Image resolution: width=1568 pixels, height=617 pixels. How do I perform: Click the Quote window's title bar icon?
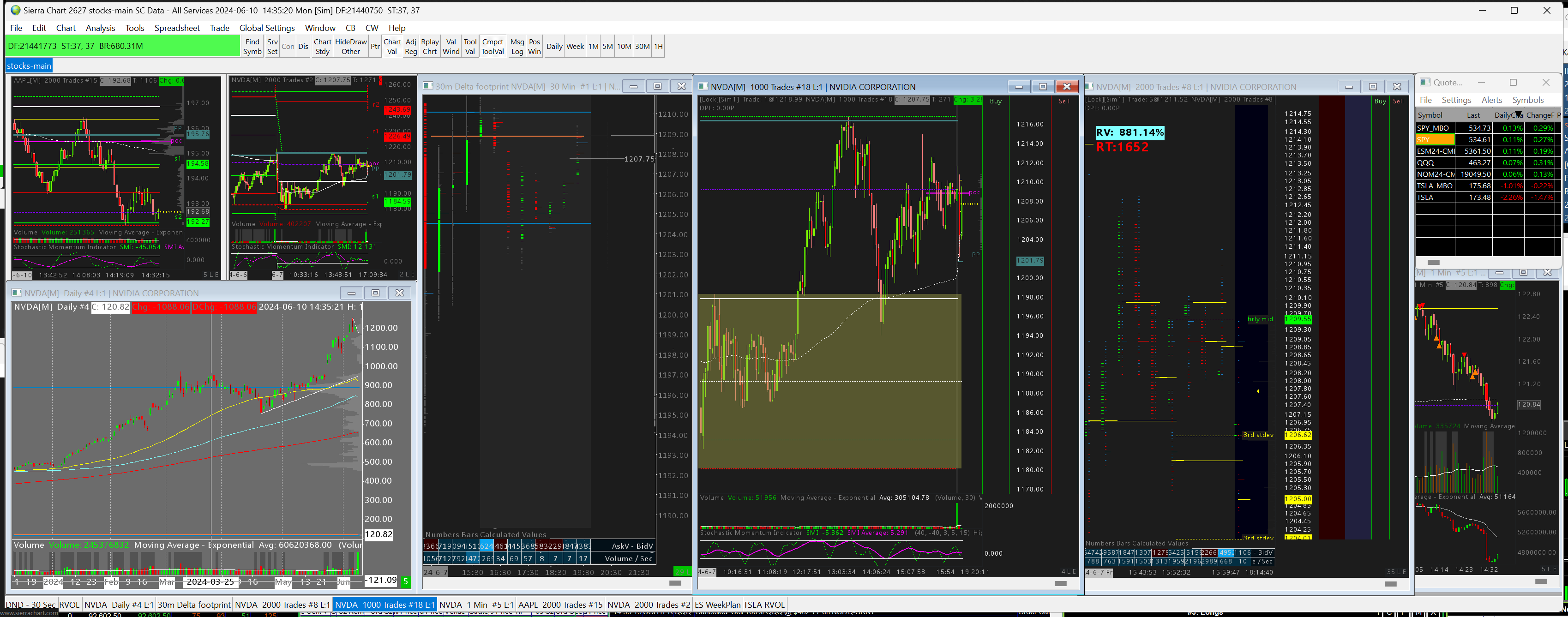click(1425, 82)
